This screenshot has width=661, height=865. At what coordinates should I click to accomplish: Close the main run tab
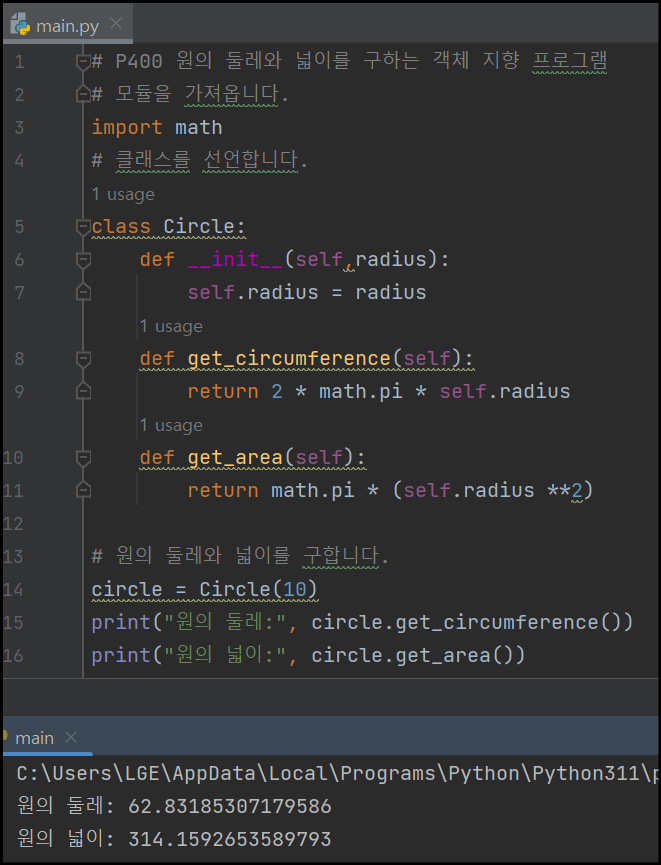coord(71,736)
